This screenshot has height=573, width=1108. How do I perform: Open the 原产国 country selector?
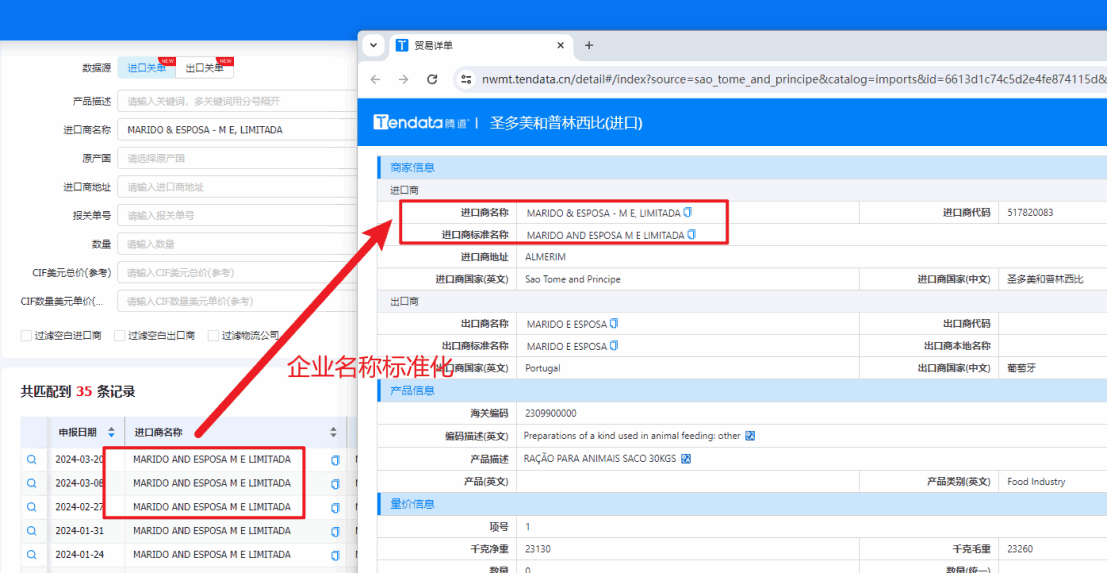(x=236, y=158)
